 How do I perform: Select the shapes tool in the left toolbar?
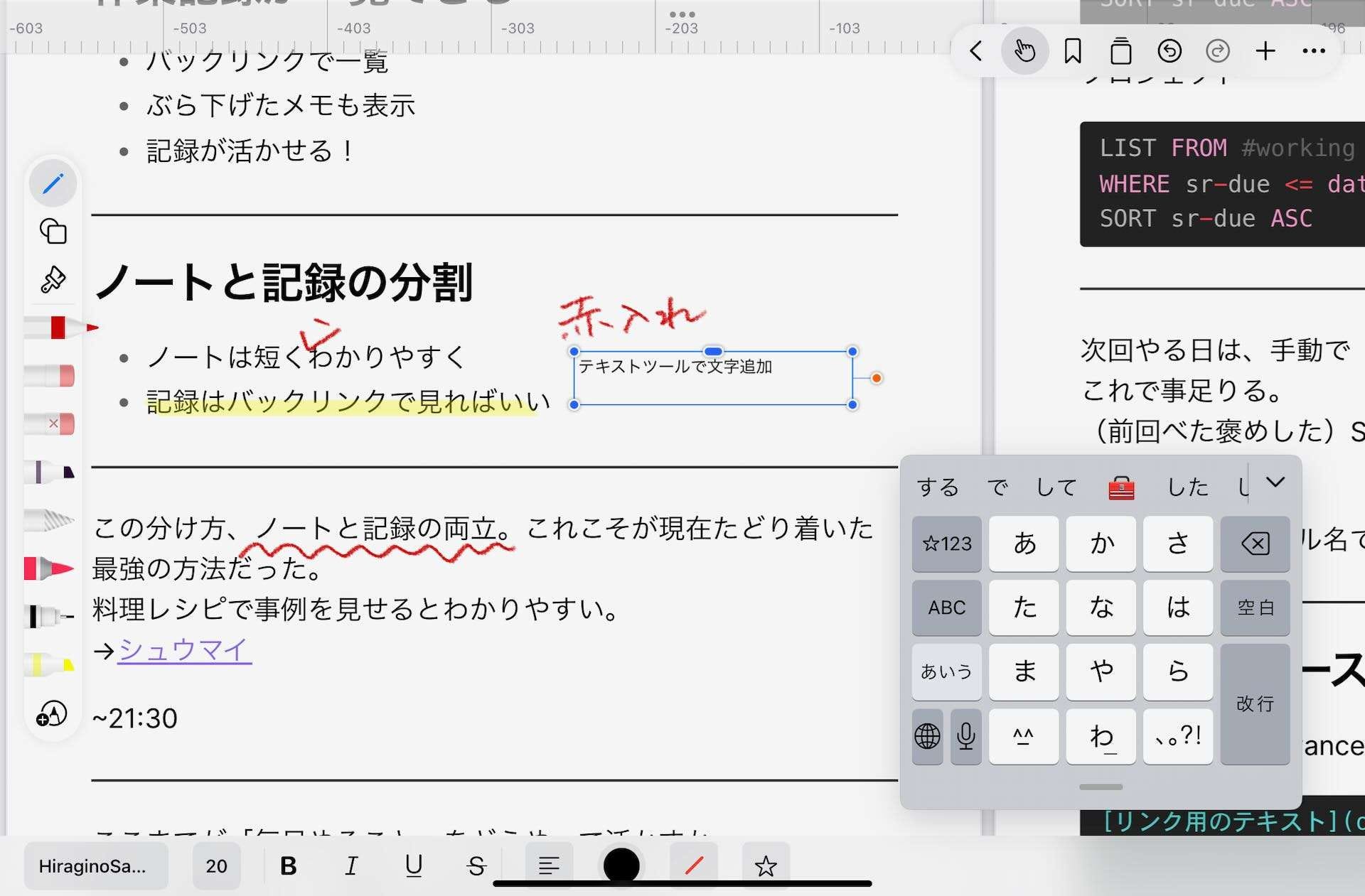(52, 232)
